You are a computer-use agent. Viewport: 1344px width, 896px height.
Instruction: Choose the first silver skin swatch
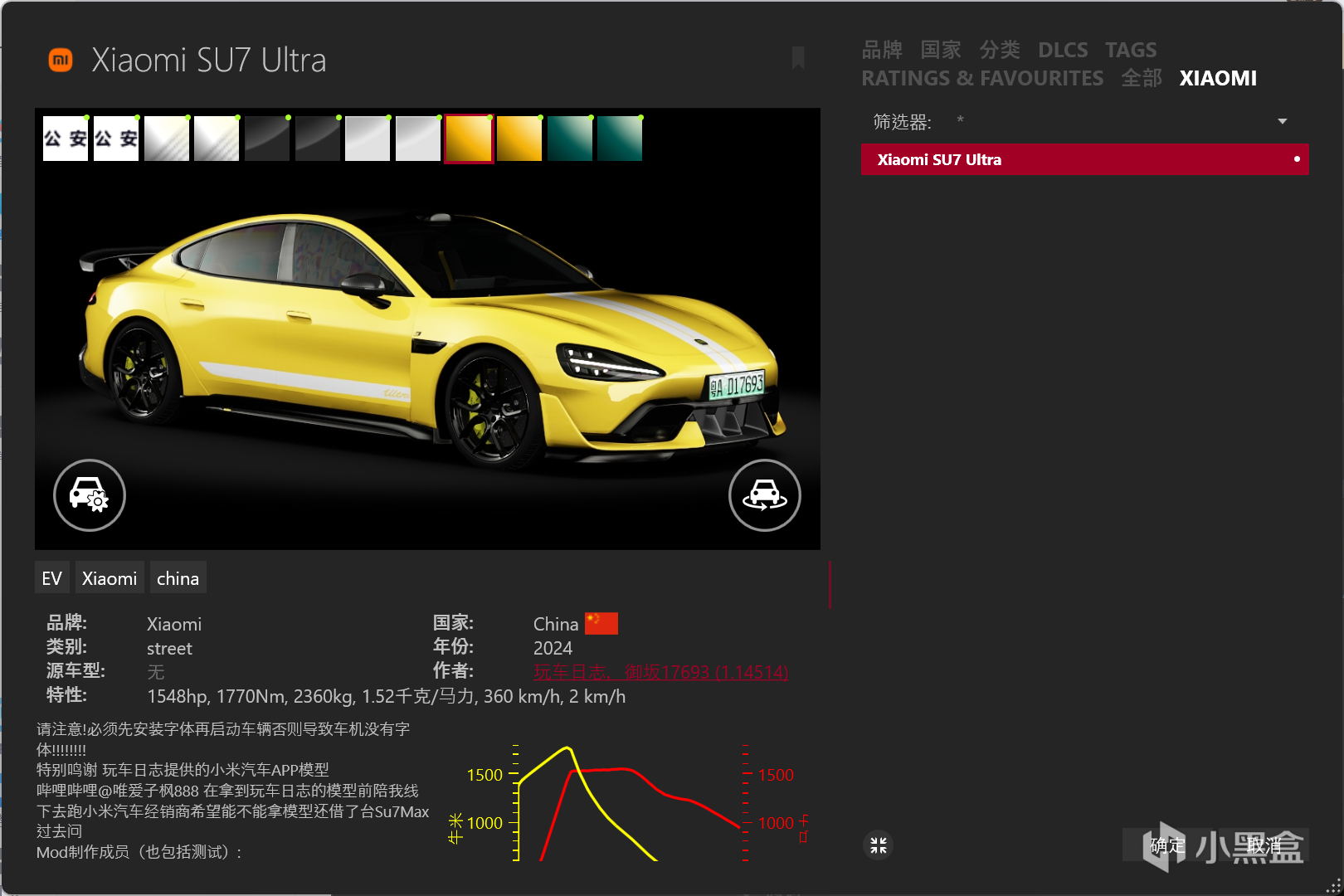point(368,139)
